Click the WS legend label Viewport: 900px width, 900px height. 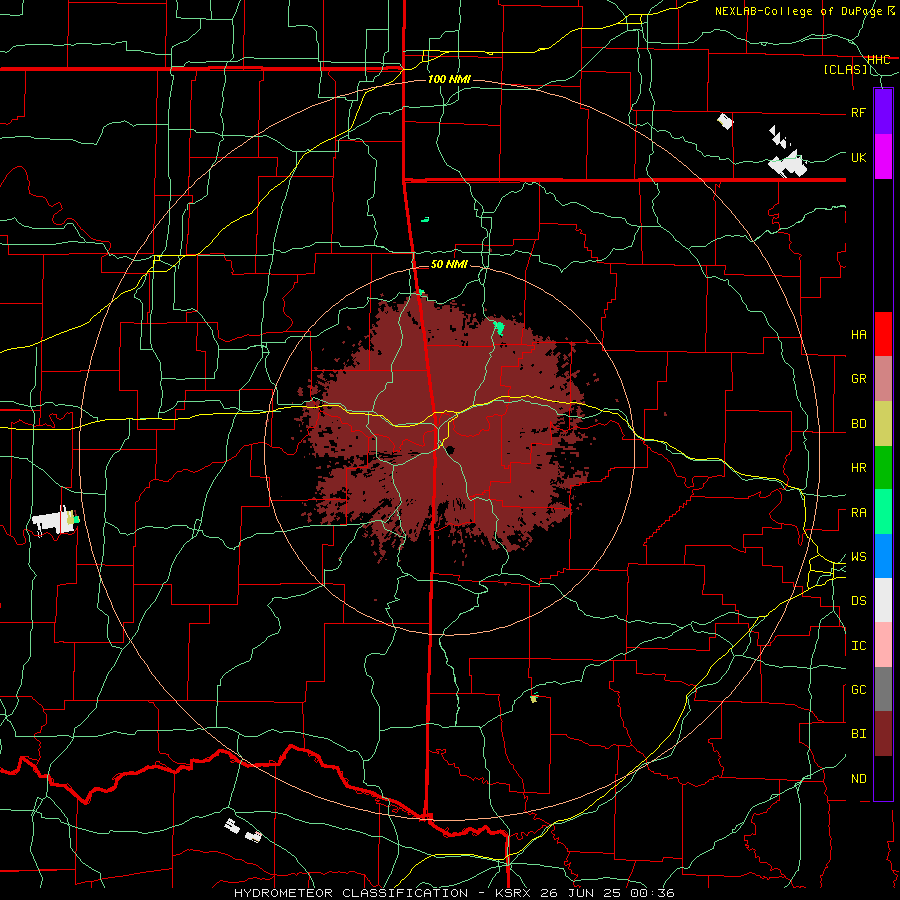tap(859, 557)
